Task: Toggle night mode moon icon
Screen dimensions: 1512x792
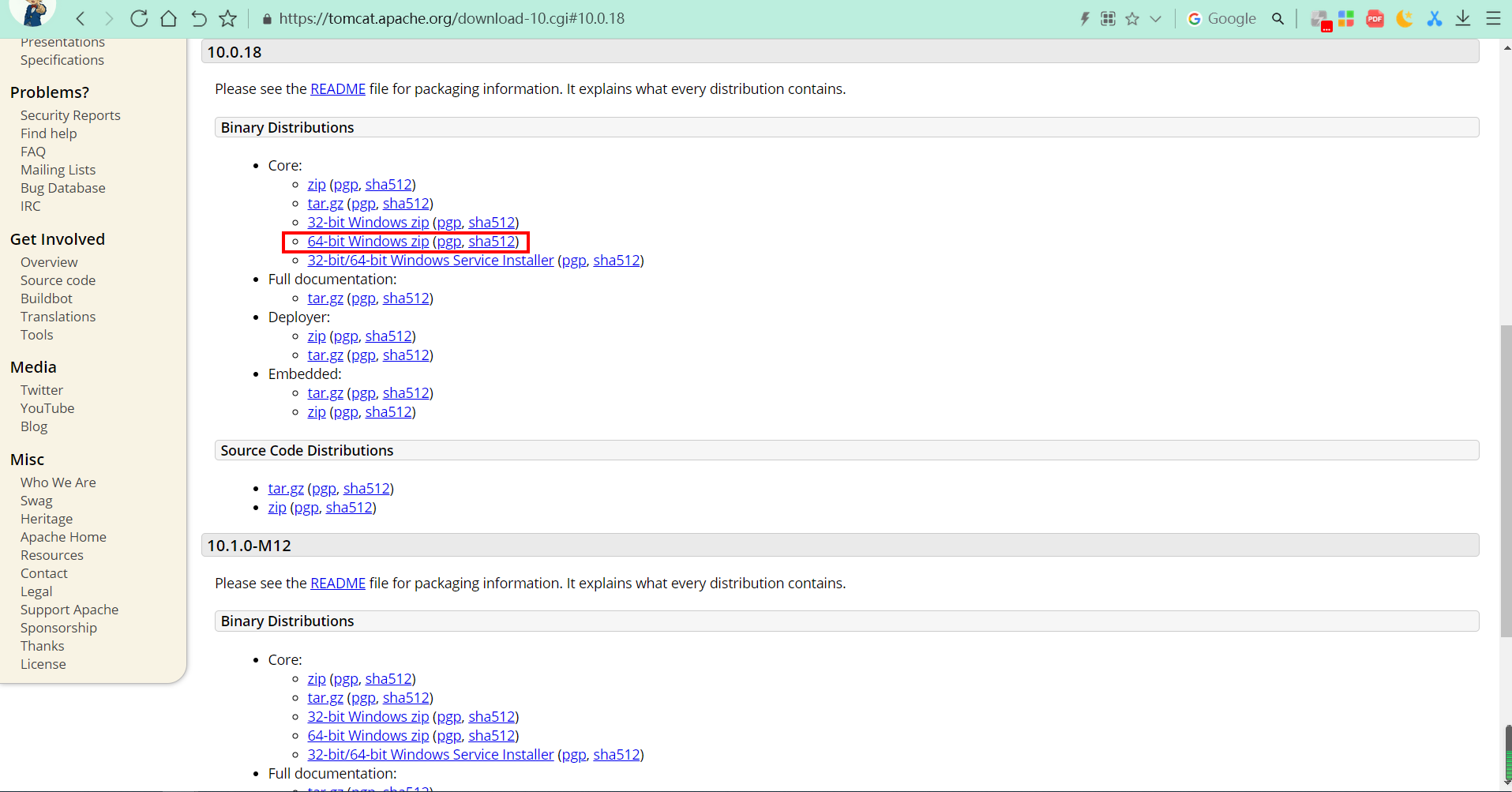Action: coord(1405,18)
